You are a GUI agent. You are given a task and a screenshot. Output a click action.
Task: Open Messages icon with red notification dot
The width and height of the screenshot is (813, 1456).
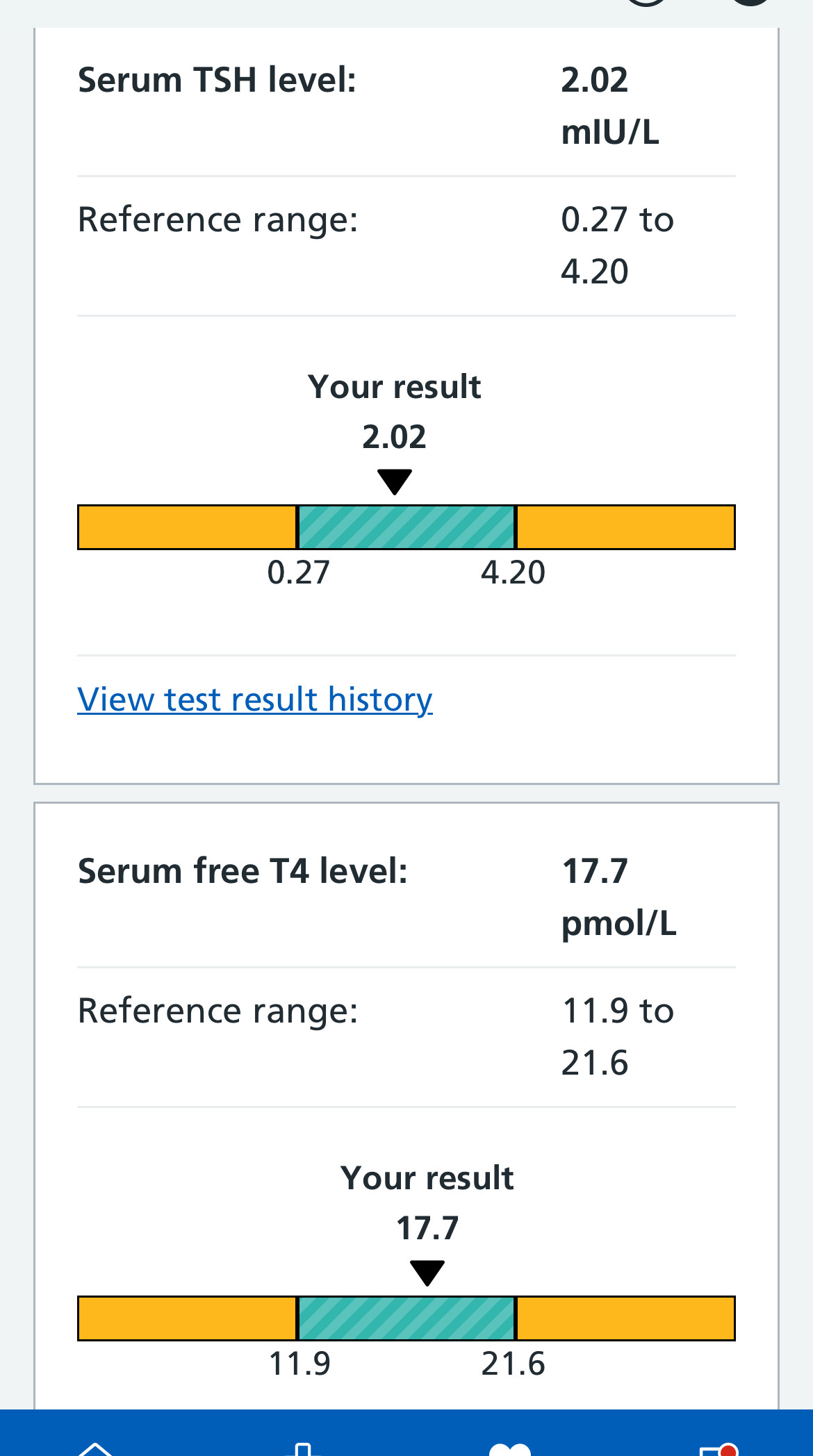717,1449
